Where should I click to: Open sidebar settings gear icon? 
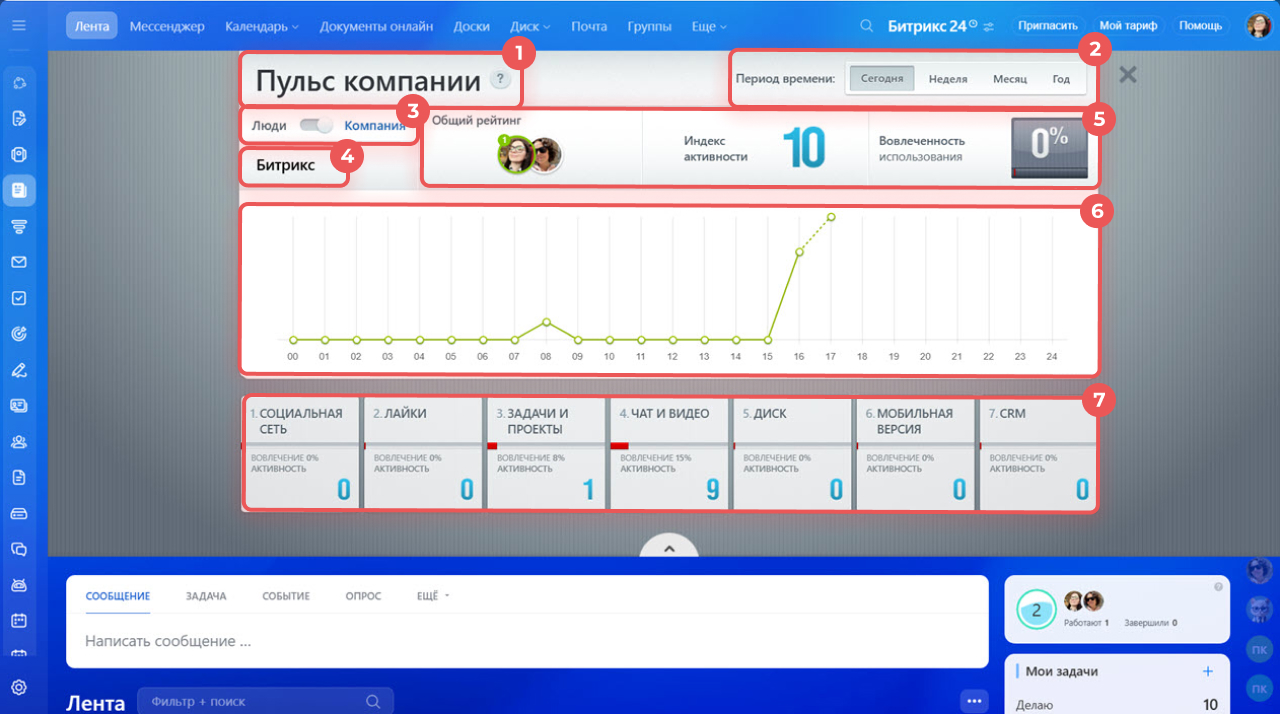click(19, 688)
